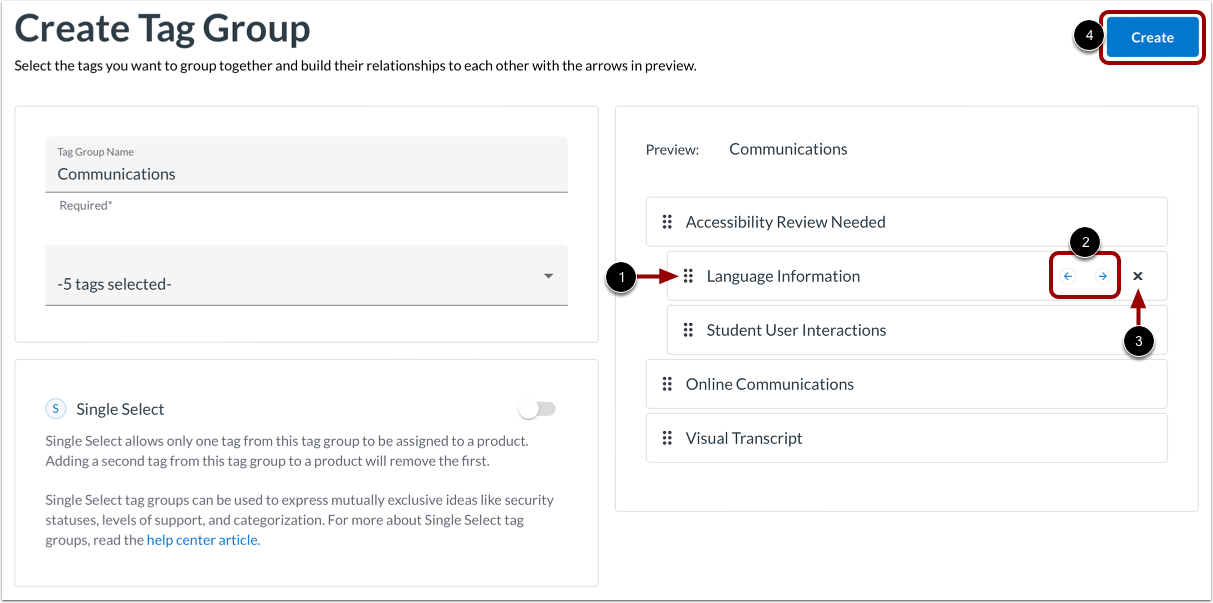
Task: Enable the Single Select toggle
Action: point(537,409)
